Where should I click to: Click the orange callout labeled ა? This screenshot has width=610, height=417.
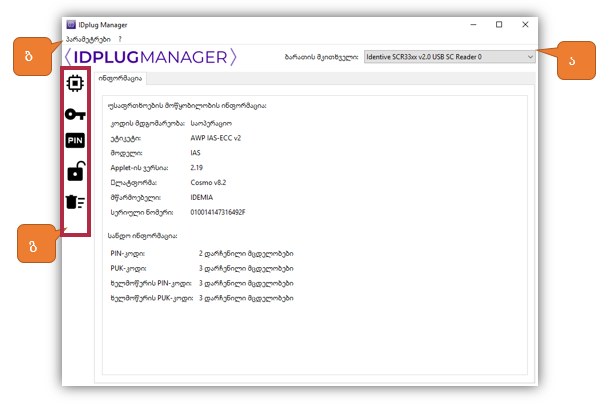click(x=573, y=59)
